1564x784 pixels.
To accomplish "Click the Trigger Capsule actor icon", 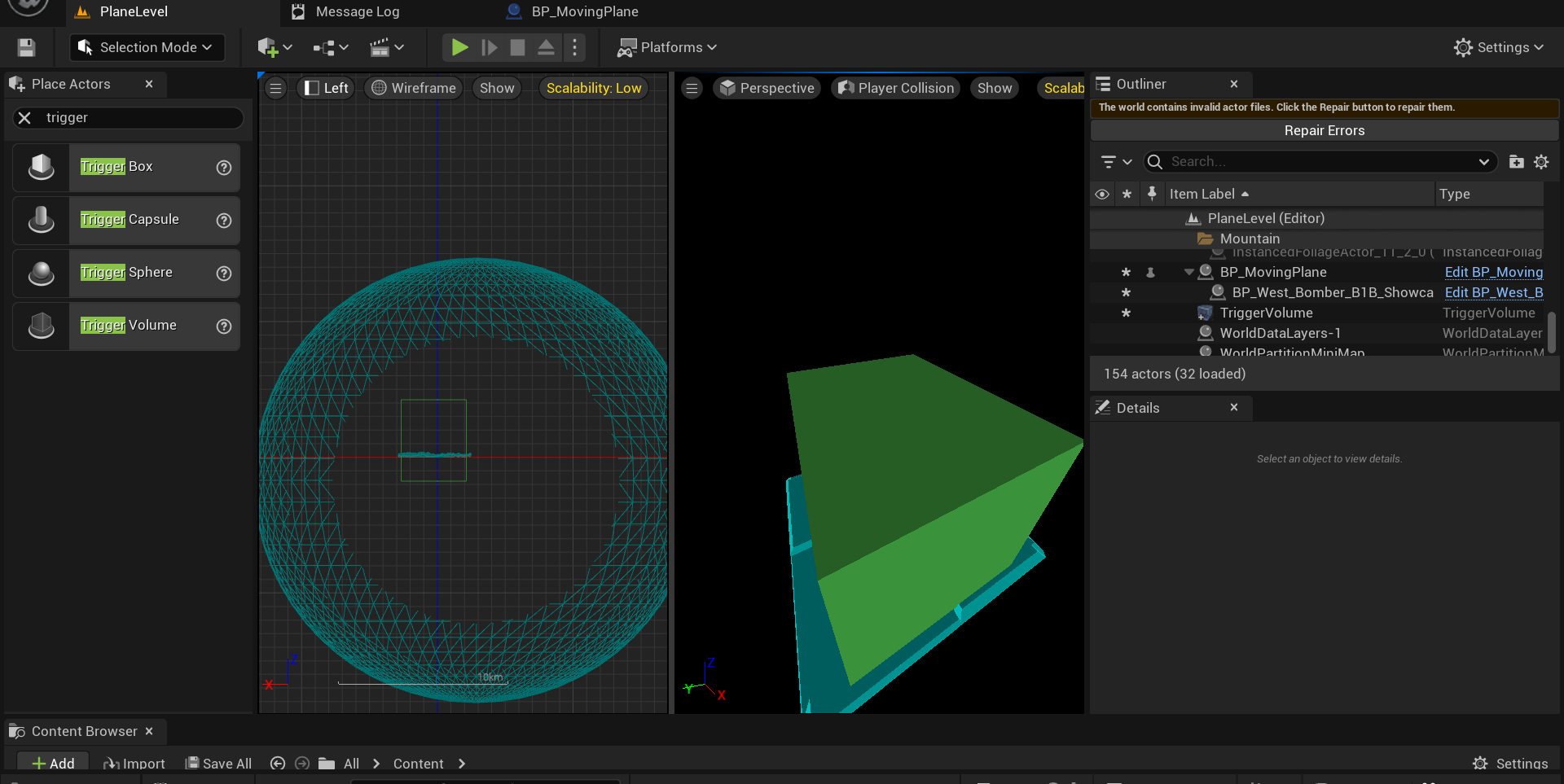I will 42,220.
